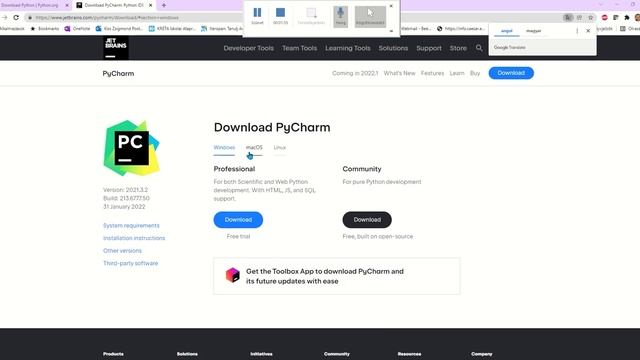This screenshot has width=640, height=360.
Task: Toggle mouse pointer capture in the recorder
Action: click(x=370, y=16)
